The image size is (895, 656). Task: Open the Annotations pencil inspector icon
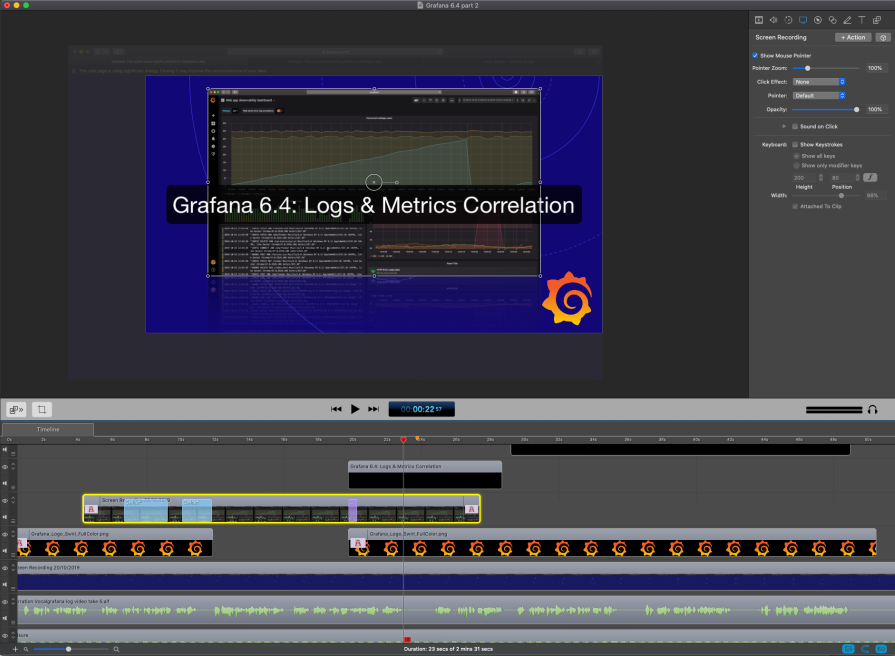[847, 20]
